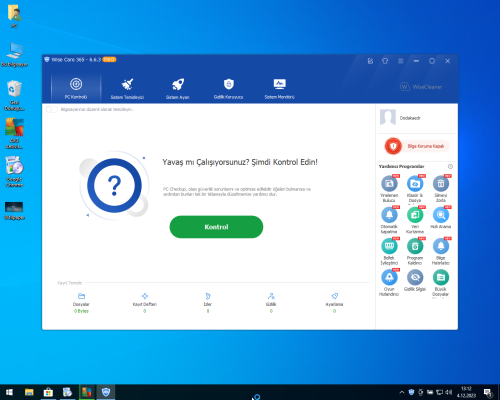The width and height of the screenshot is (500, 400).
Task: Switch to Sistem Temizleyici tab
Action: click(x=127, y=88)
